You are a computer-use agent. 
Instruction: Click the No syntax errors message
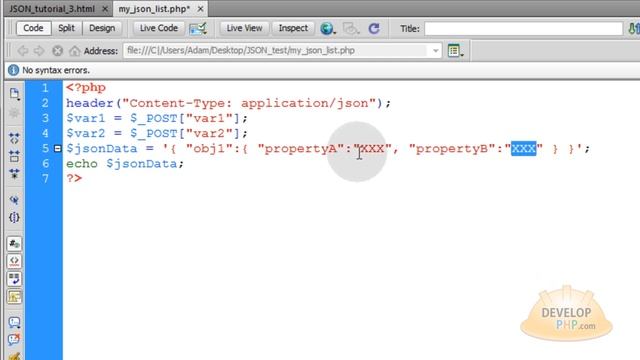pos(56,70)
